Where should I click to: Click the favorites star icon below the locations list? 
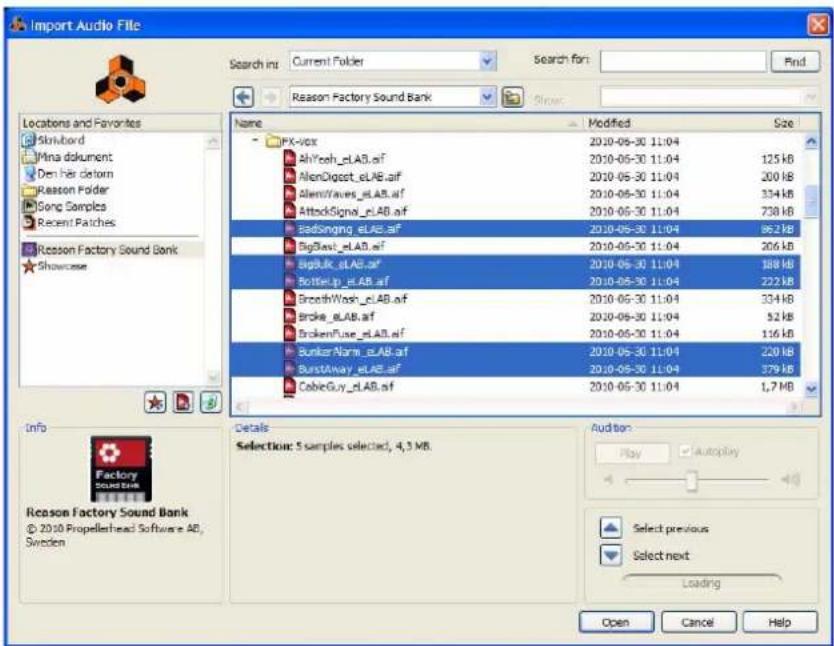click(x=155, y=401)
